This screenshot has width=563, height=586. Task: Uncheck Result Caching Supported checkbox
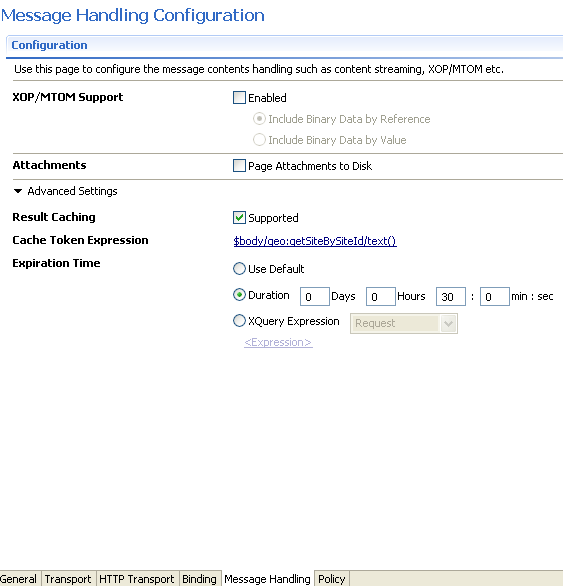coord(239,218)
